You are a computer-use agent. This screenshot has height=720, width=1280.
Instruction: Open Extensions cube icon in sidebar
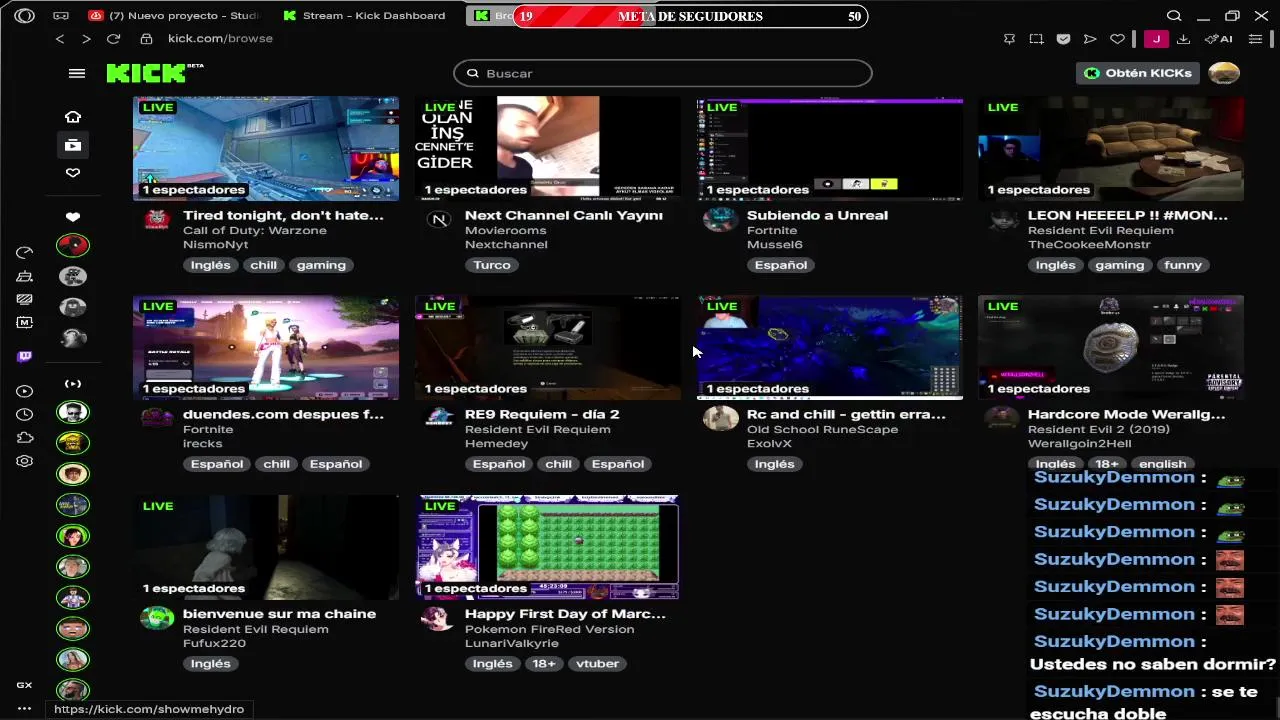25,438
